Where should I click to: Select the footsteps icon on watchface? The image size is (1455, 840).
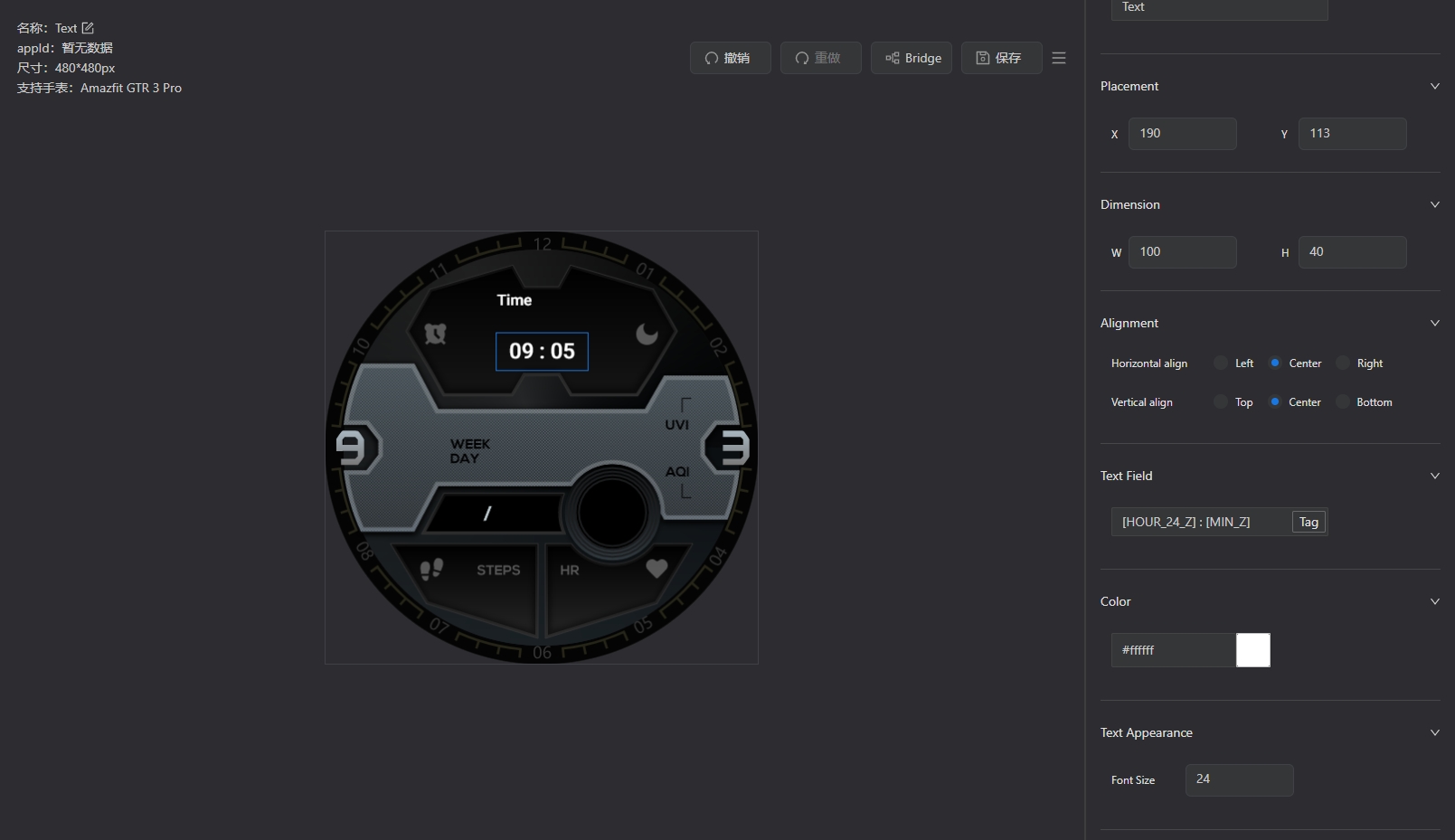[x=432, y=569]
